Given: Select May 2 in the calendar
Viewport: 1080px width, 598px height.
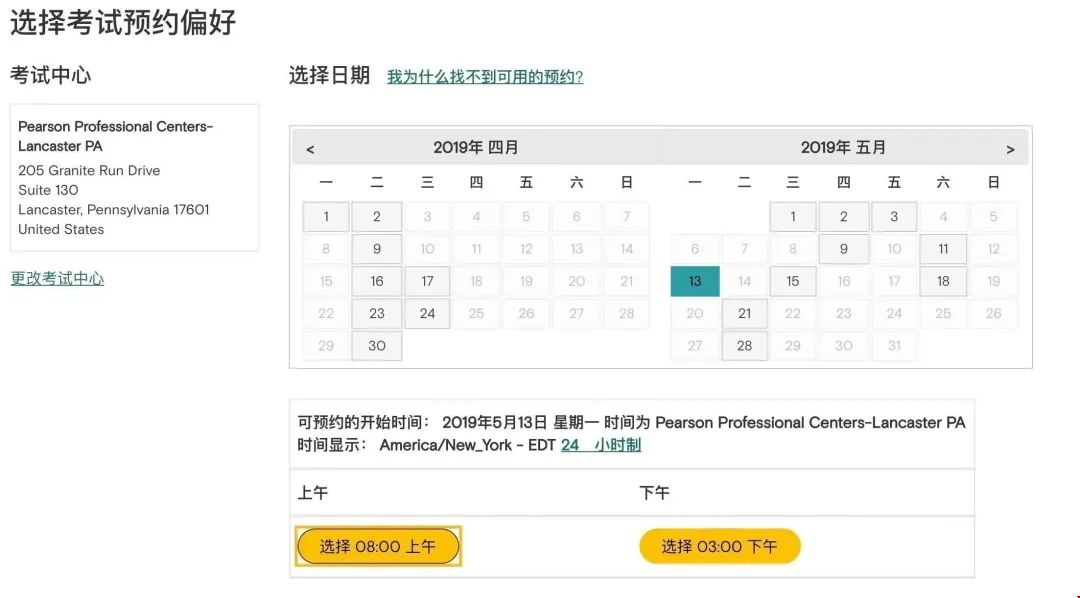Looking at the screenshot, I should [x=844, y=216].
